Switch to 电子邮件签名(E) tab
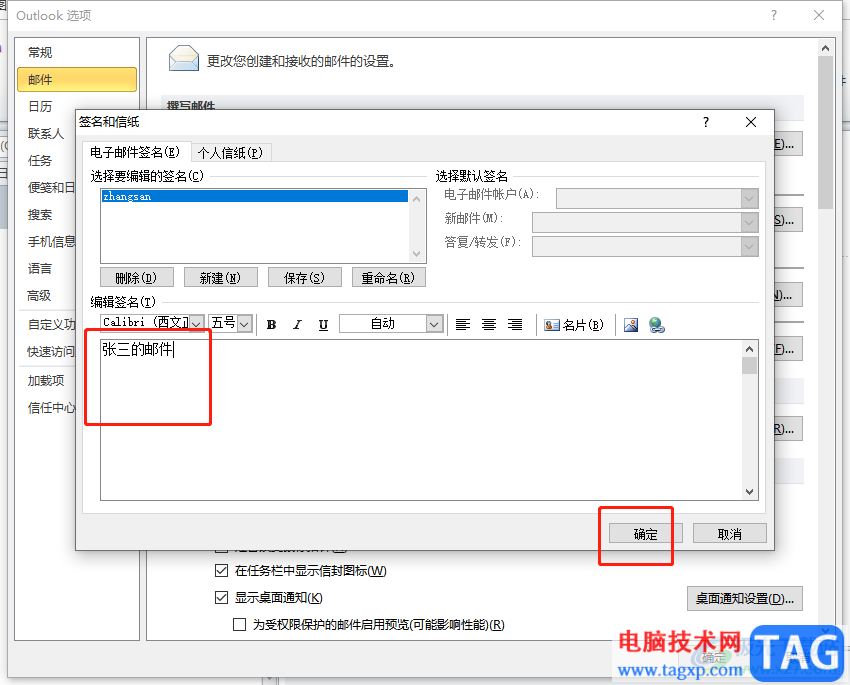 135,152
